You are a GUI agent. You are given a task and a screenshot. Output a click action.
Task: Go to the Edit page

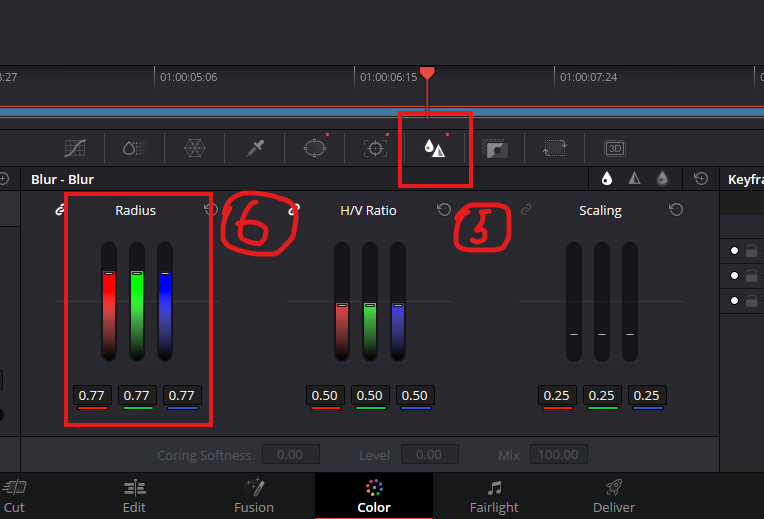(x=134, y=496)
